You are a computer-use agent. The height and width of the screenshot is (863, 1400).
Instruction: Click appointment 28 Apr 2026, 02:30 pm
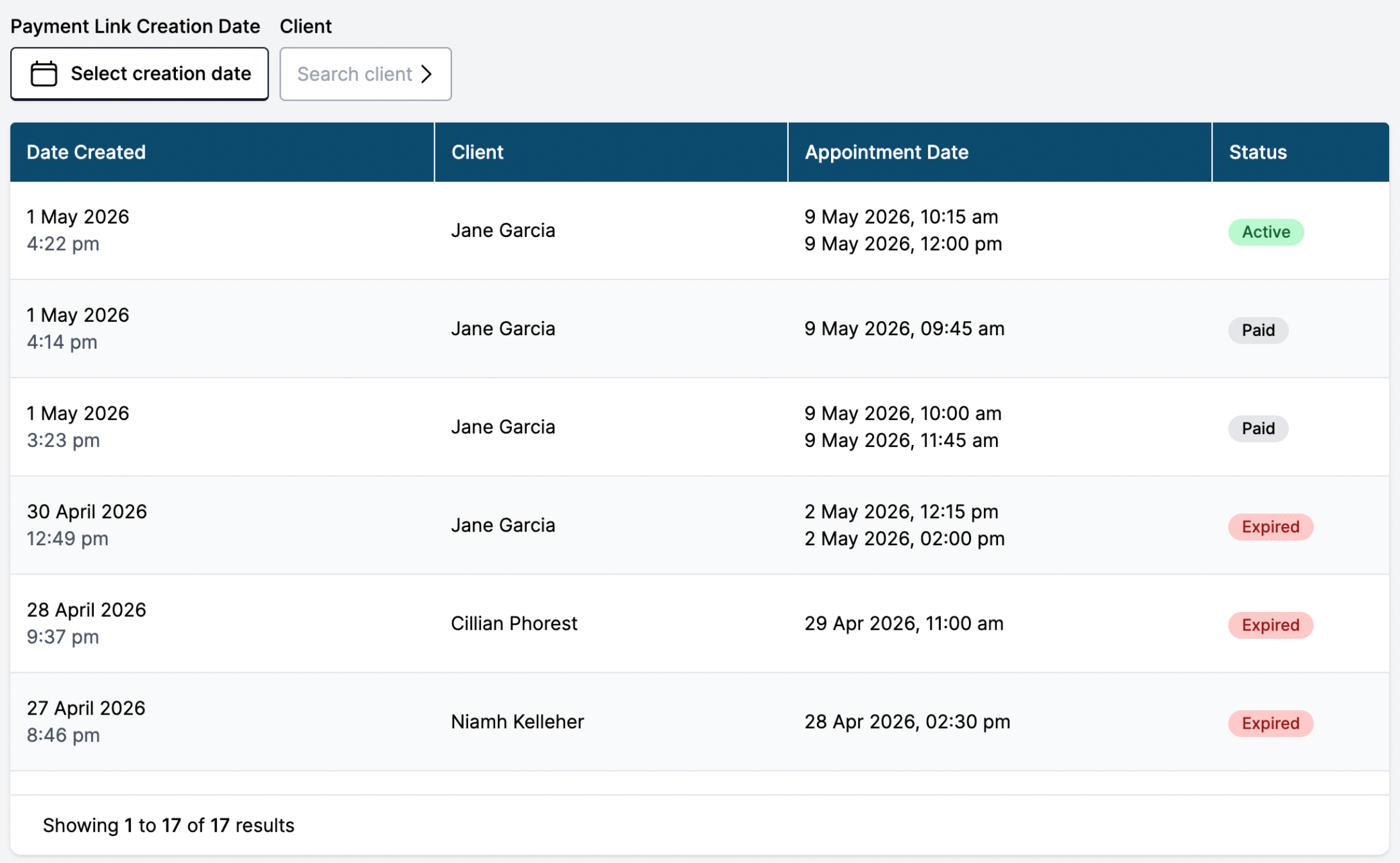click(x=907, y=722)
